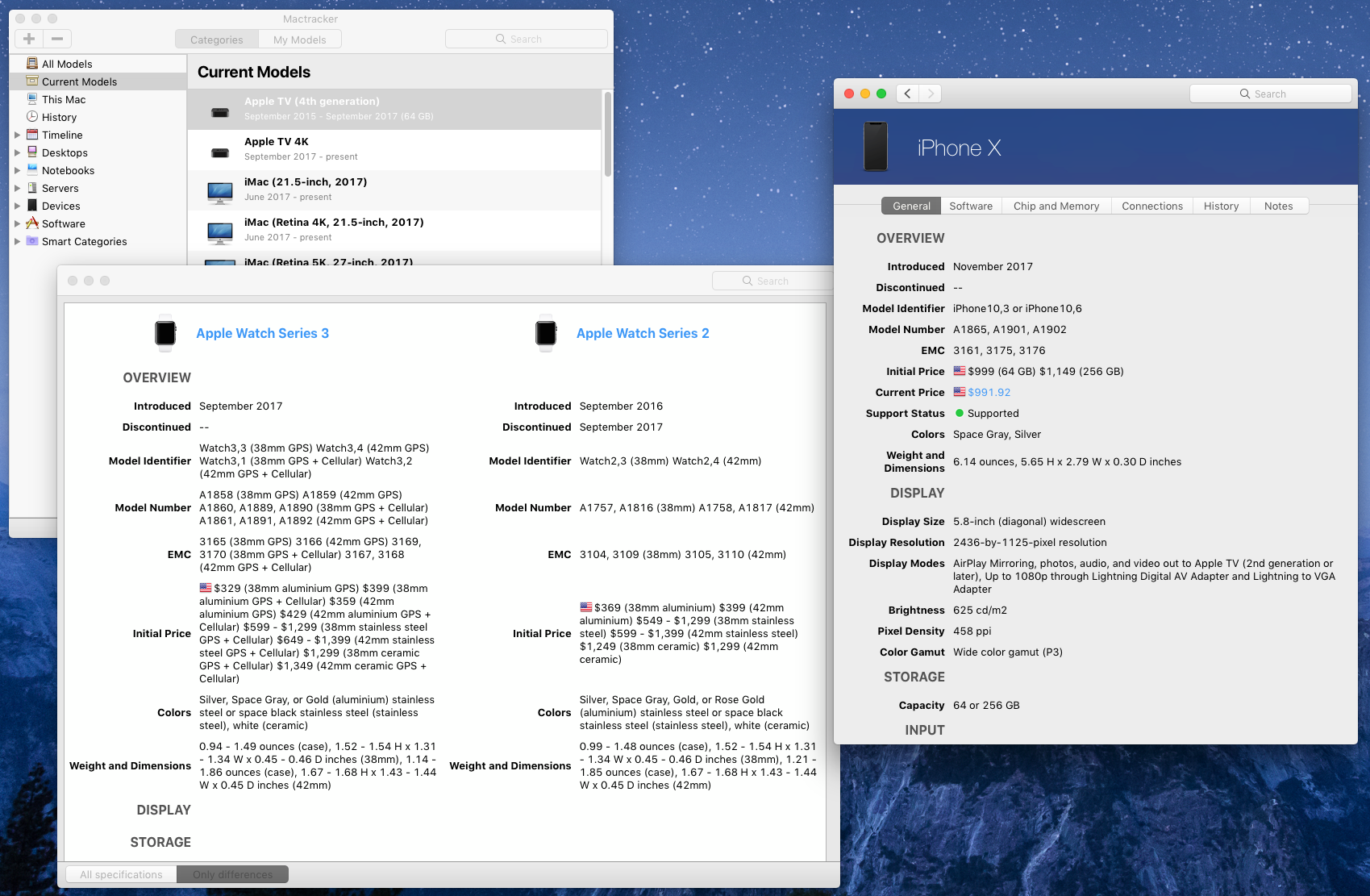
Task: Click the iPhone X device image
Action: (x=876, y=147)
